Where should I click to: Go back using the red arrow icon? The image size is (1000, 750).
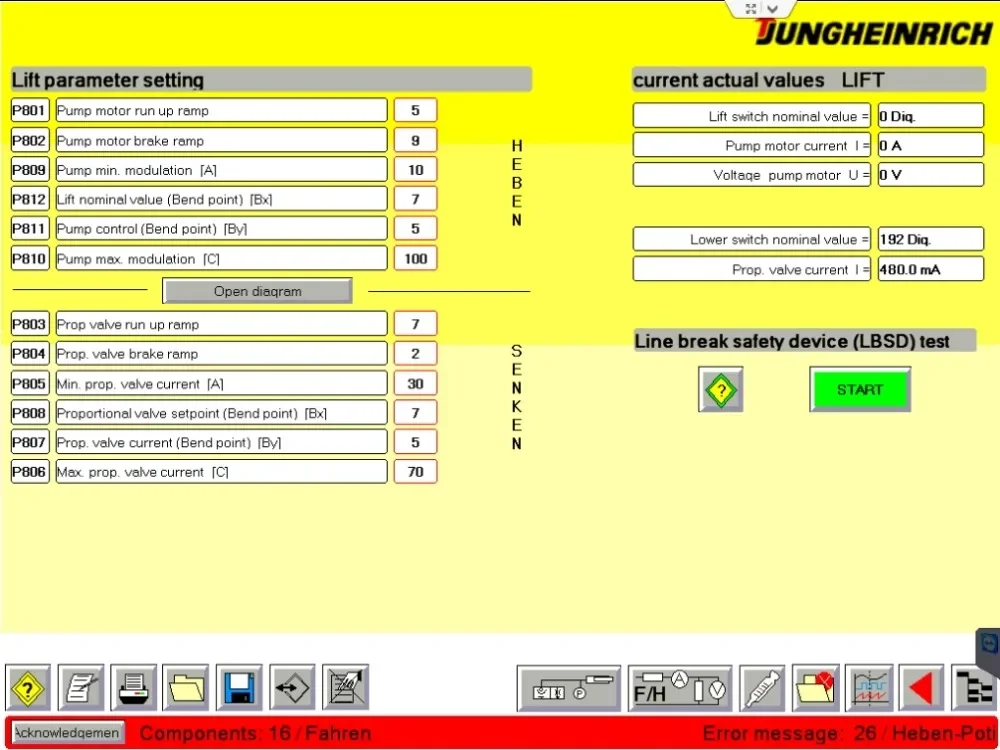click(x=920, y=687)
